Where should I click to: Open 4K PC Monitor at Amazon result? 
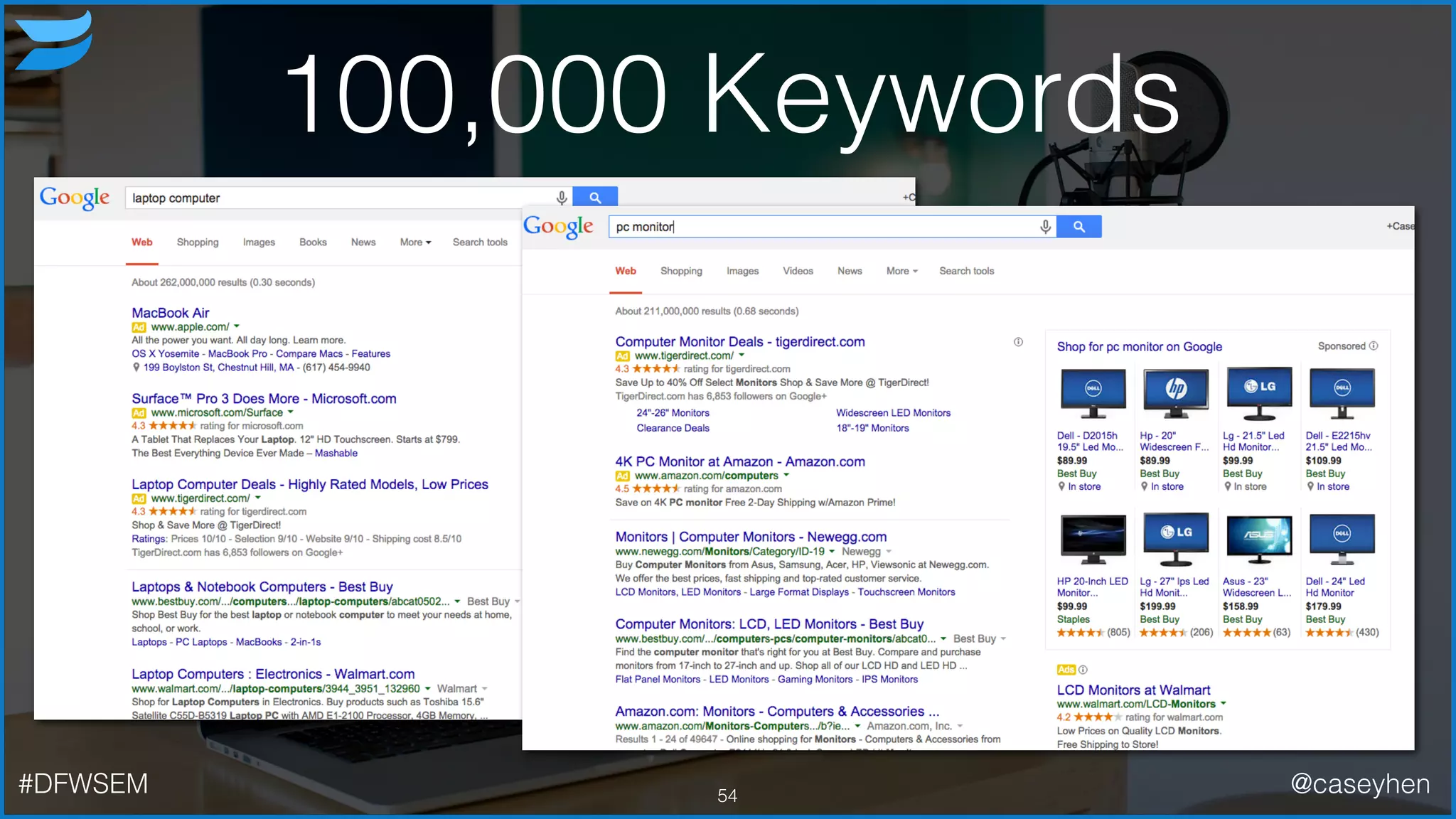tap(740, 462)
